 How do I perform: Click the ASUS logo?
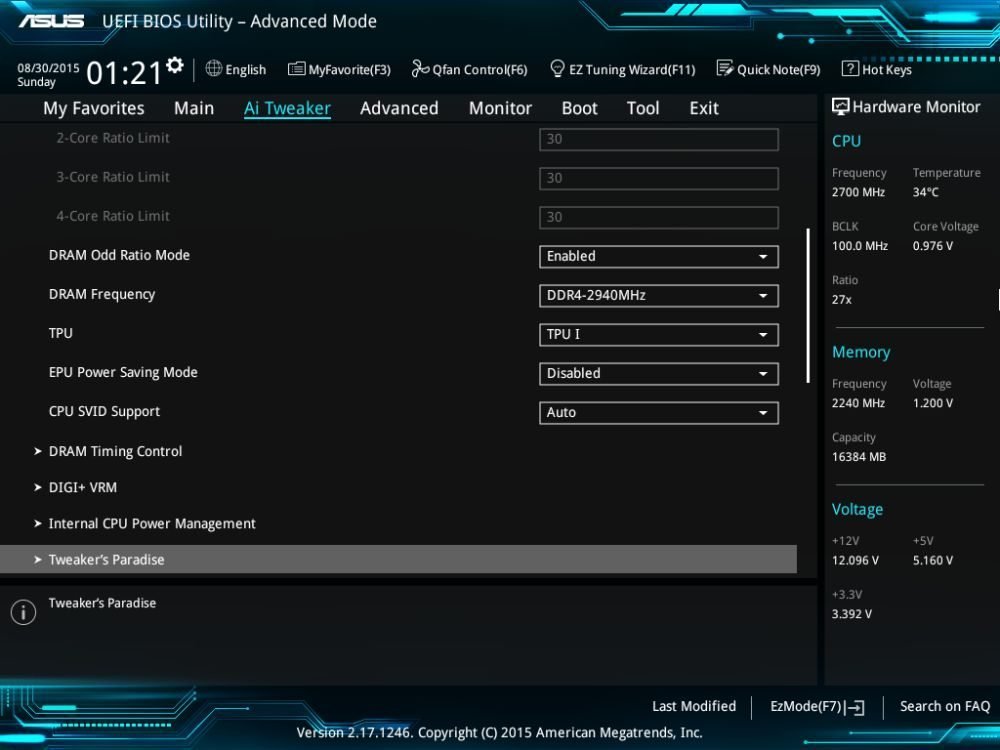pos(51,21)
